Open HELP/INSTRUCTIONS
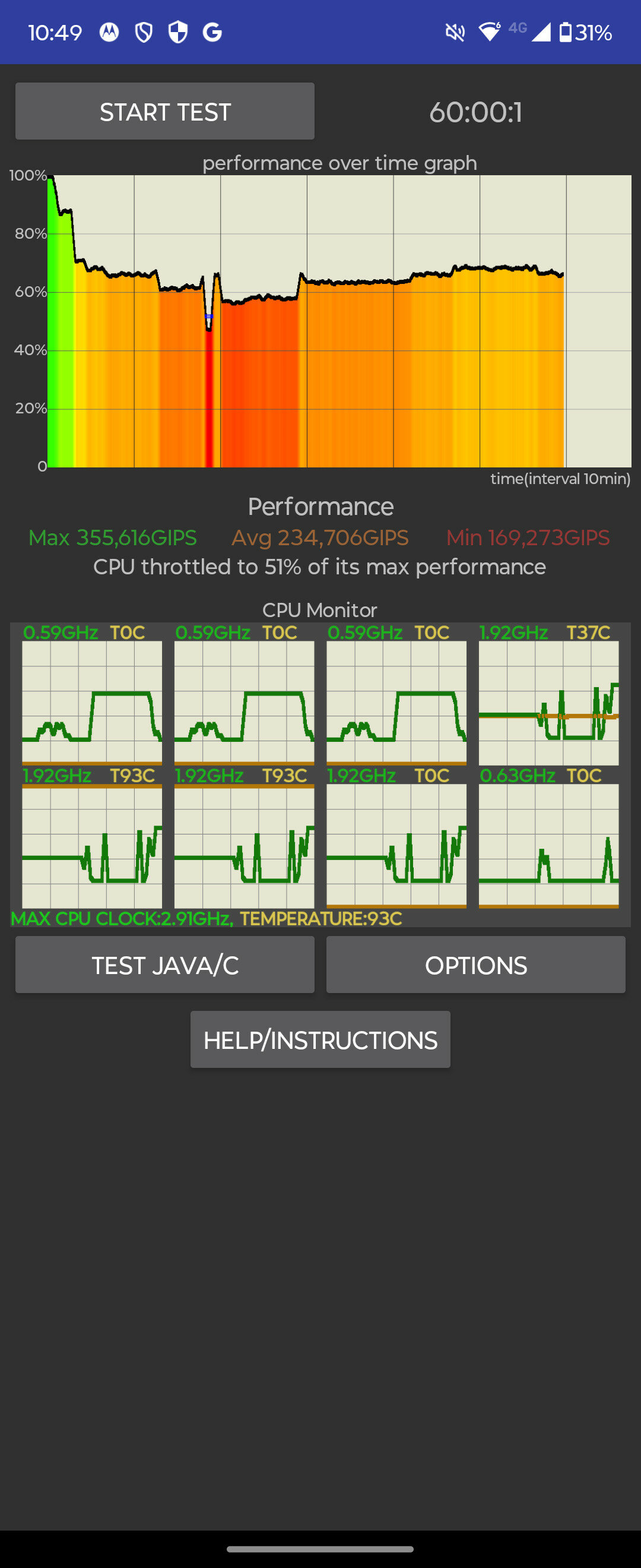The height and width of the screenshot is (1568, 641). 320,1039
